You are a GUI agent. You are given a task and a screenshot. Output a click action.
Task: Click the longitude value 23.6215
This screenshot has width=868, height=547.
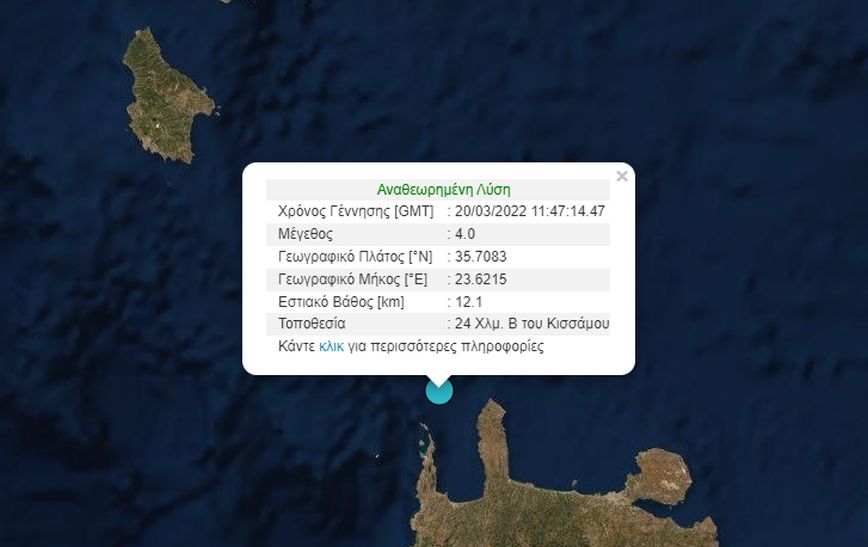click(480, 279)
